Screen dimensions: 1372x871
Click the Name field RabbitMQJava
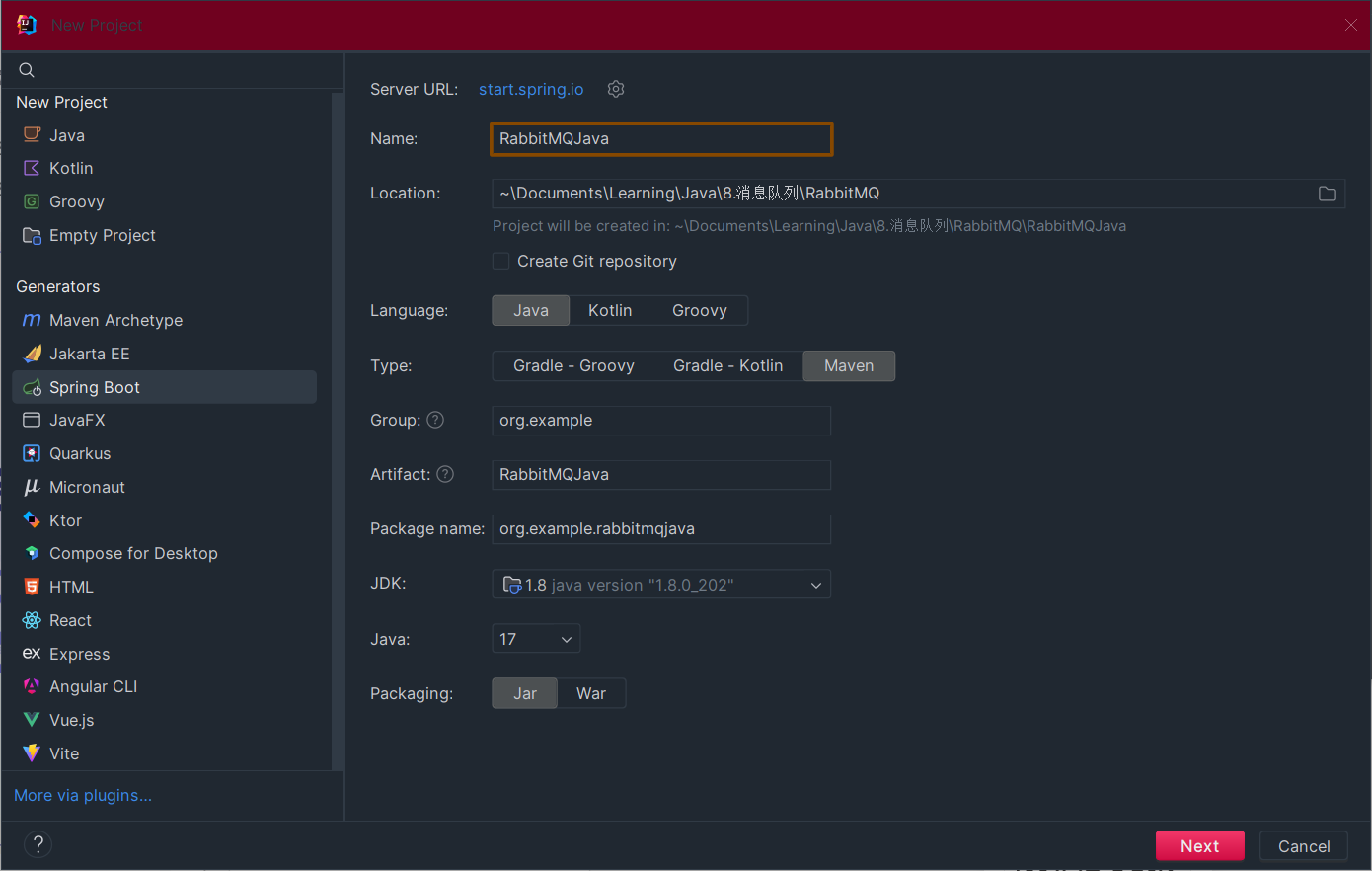tap(661, 139)
